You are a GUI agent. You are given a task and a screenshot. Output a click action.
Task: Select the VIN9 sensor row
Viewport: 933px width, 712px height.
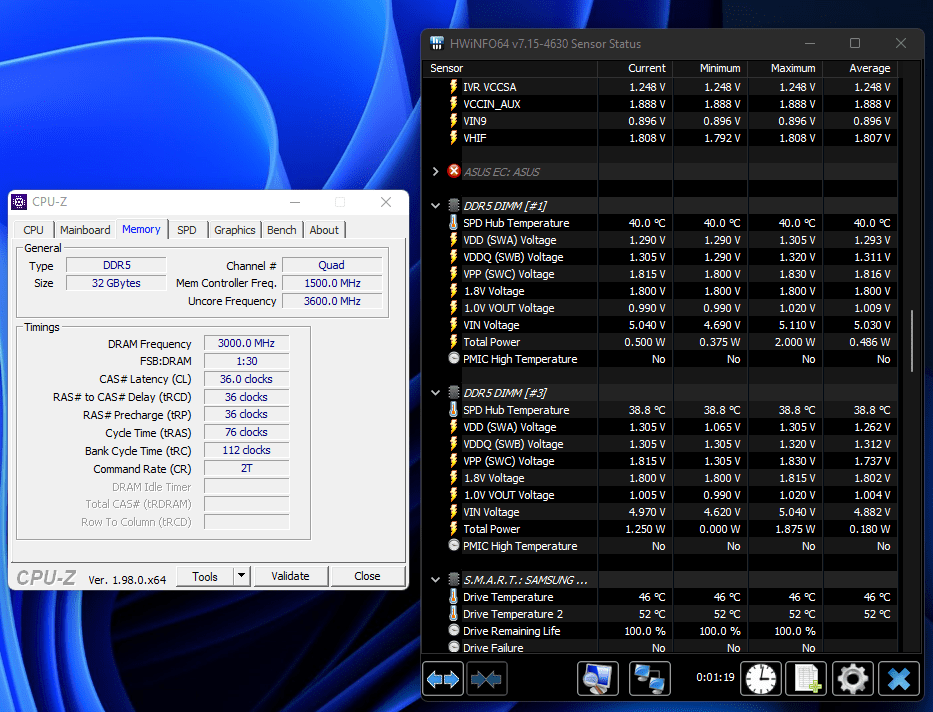coord(660,121)
